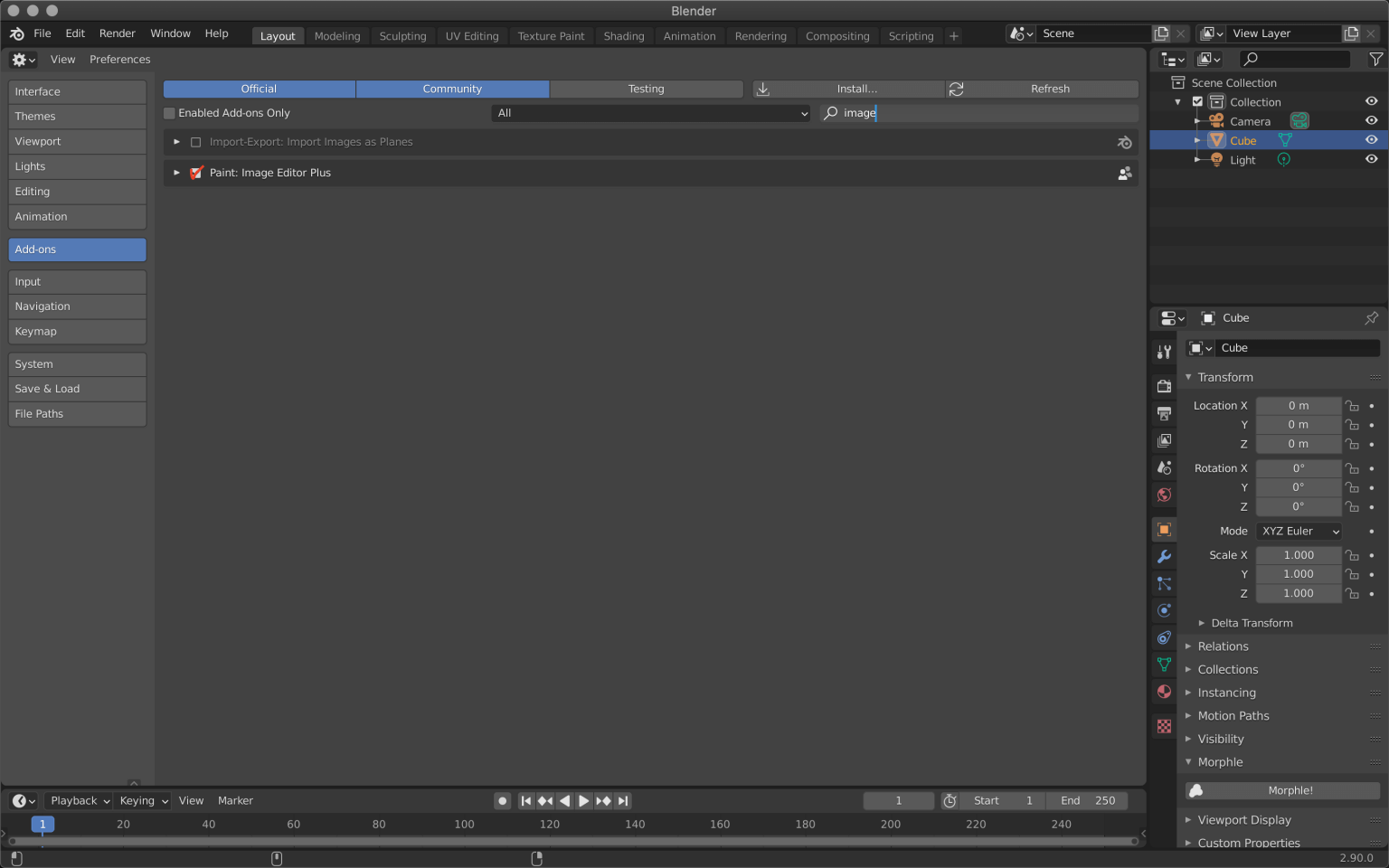Open the Render menu
Screen dimensions: 1389x868
[x=117, y=33]
